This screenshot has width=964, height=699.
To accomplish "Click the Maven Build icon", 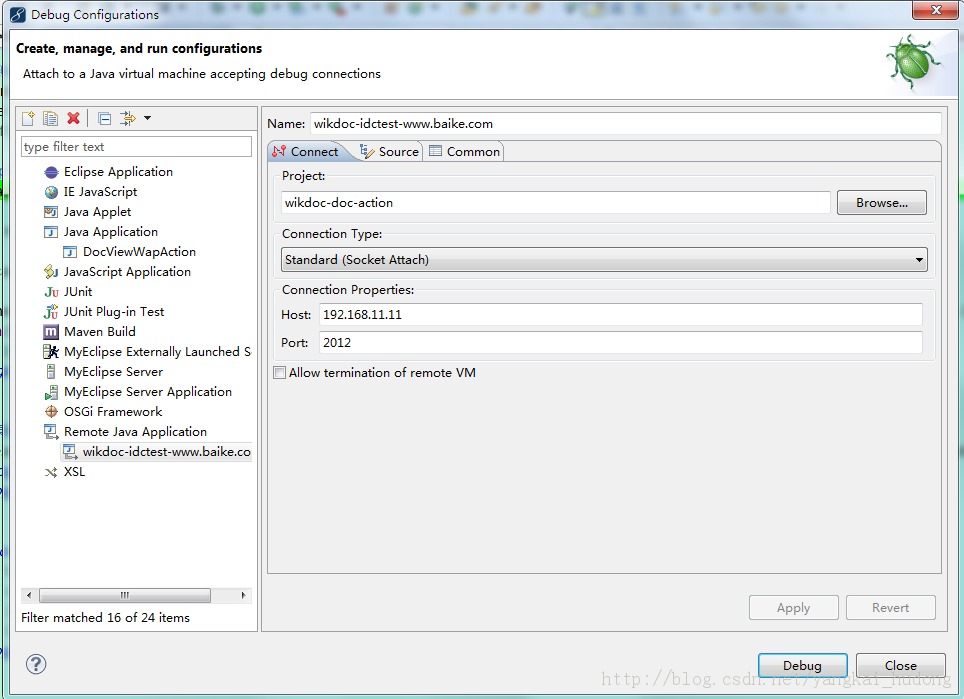I will click(52, 332).
